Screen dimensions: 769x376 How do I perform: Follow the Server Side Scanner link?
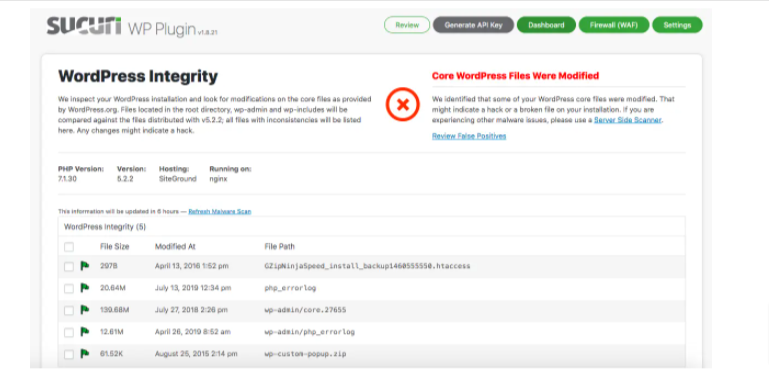tap(628, 120)
